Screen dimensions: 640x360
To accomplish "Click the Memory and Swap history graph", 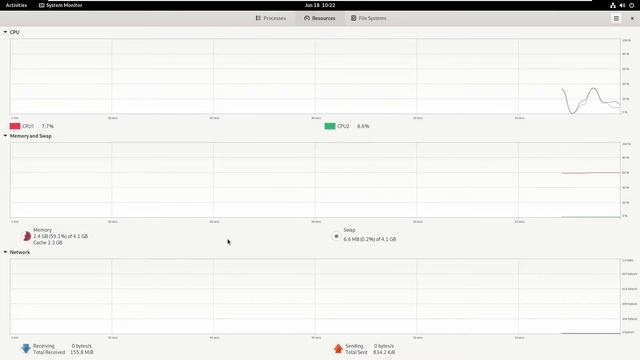I will coord(315,180).
